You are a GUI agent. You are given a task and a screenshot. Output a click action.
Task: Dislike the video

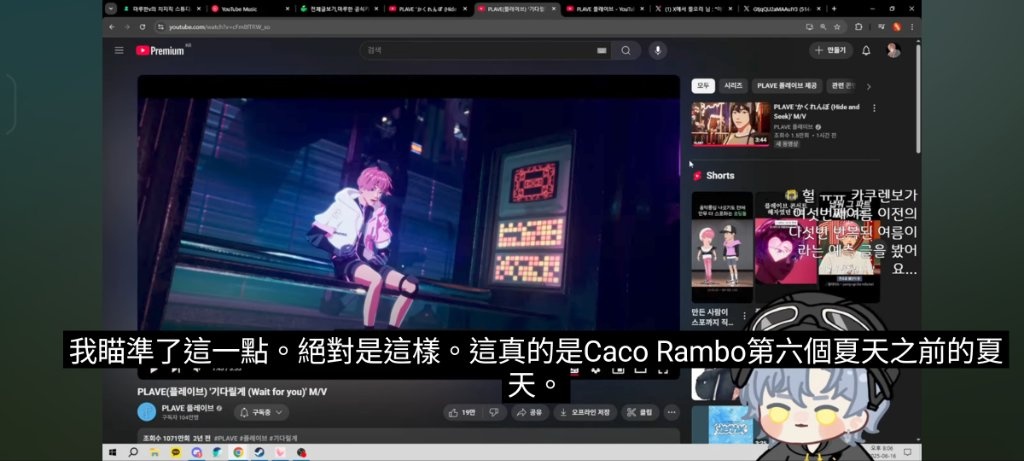[494, 412]
